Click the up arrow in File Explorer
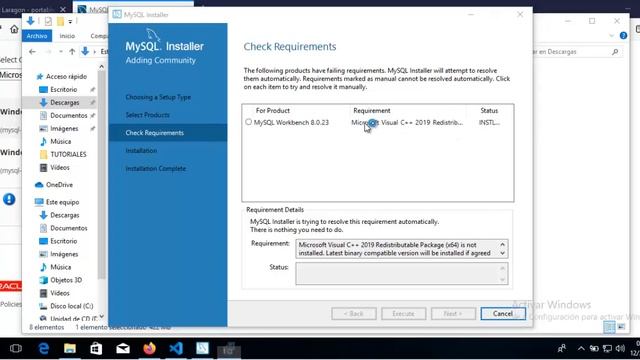The width and height of the screenshot is (640, 360). (72, 52)
